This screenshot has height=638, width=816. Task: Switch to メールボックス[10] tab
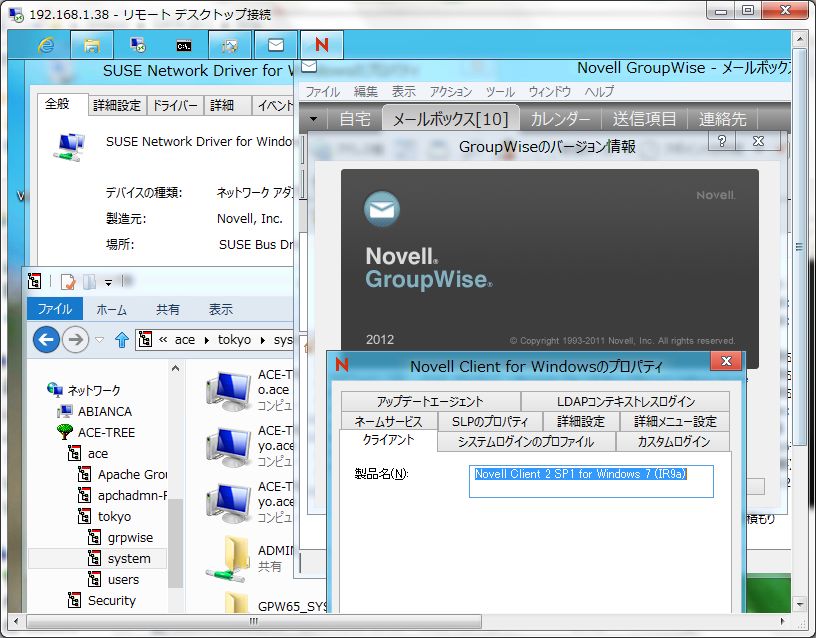point(451,119)
